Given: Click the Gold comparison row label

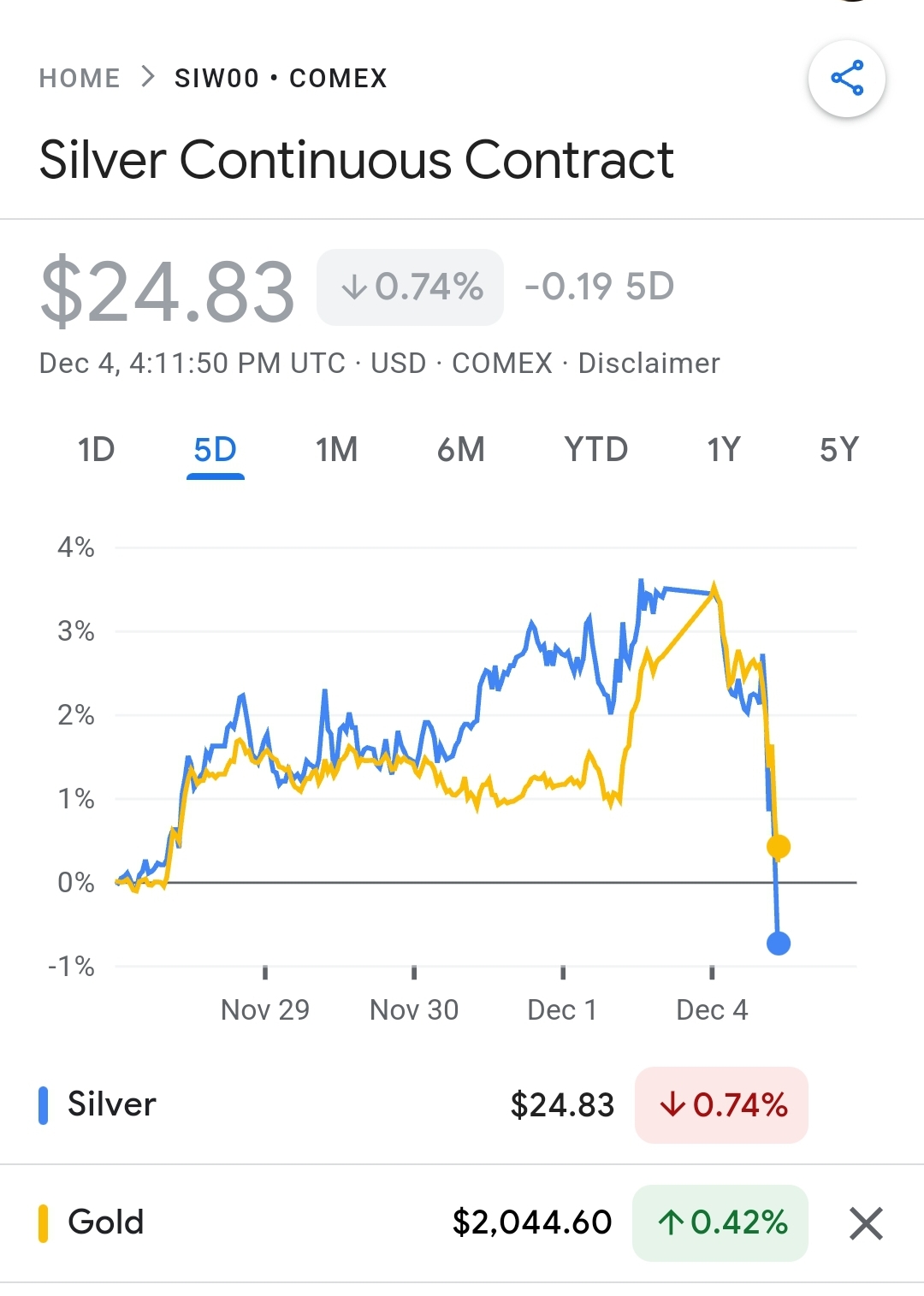Looking at the screenshot, I should (106, 1222).
